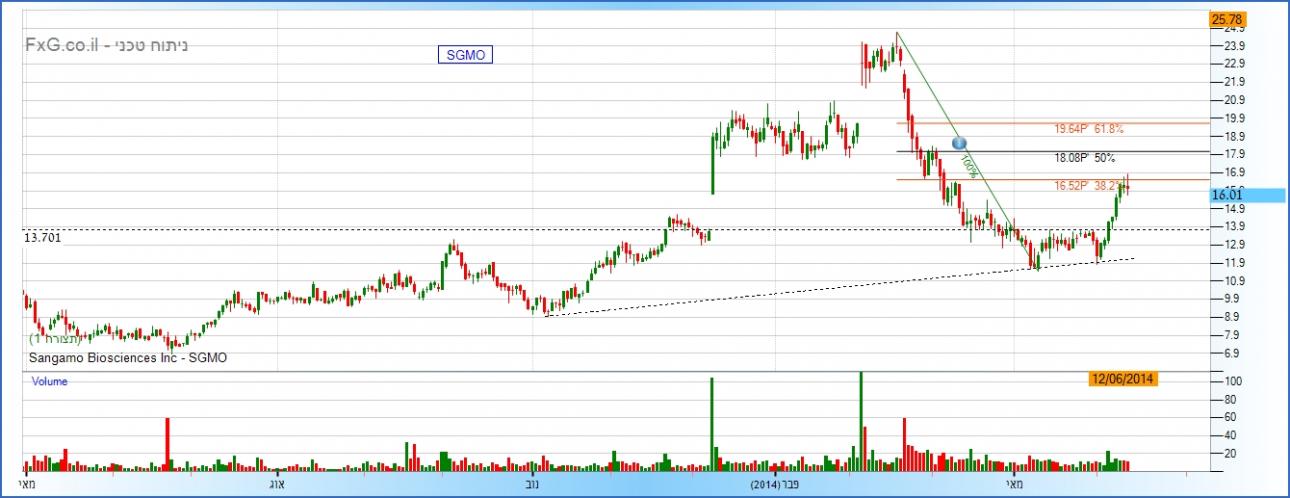Click the SGMO ticker label box

[465, 55]
